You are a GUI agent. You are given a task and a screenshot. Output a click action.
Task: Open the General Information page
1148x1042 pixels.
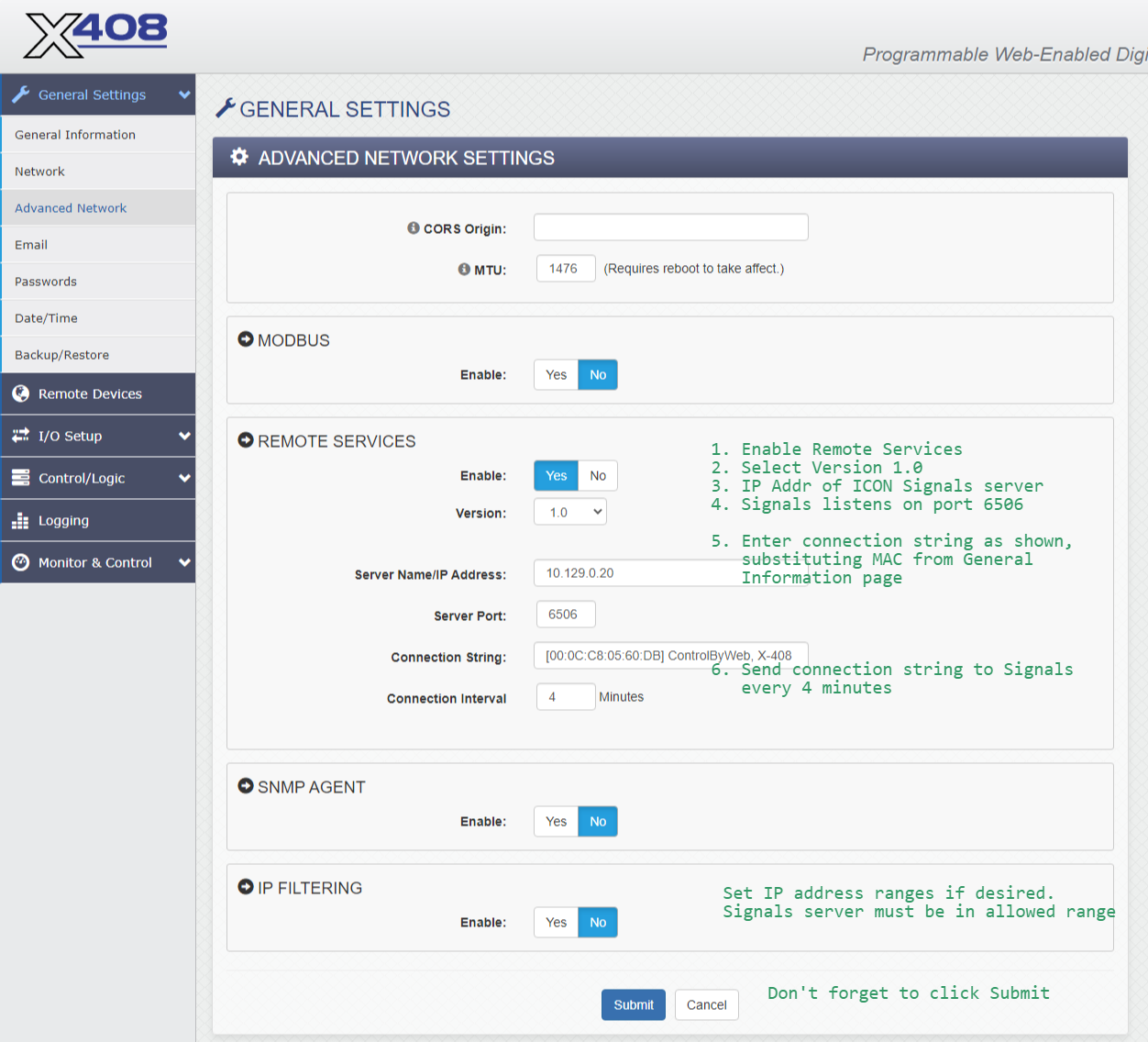pos(75,135)
